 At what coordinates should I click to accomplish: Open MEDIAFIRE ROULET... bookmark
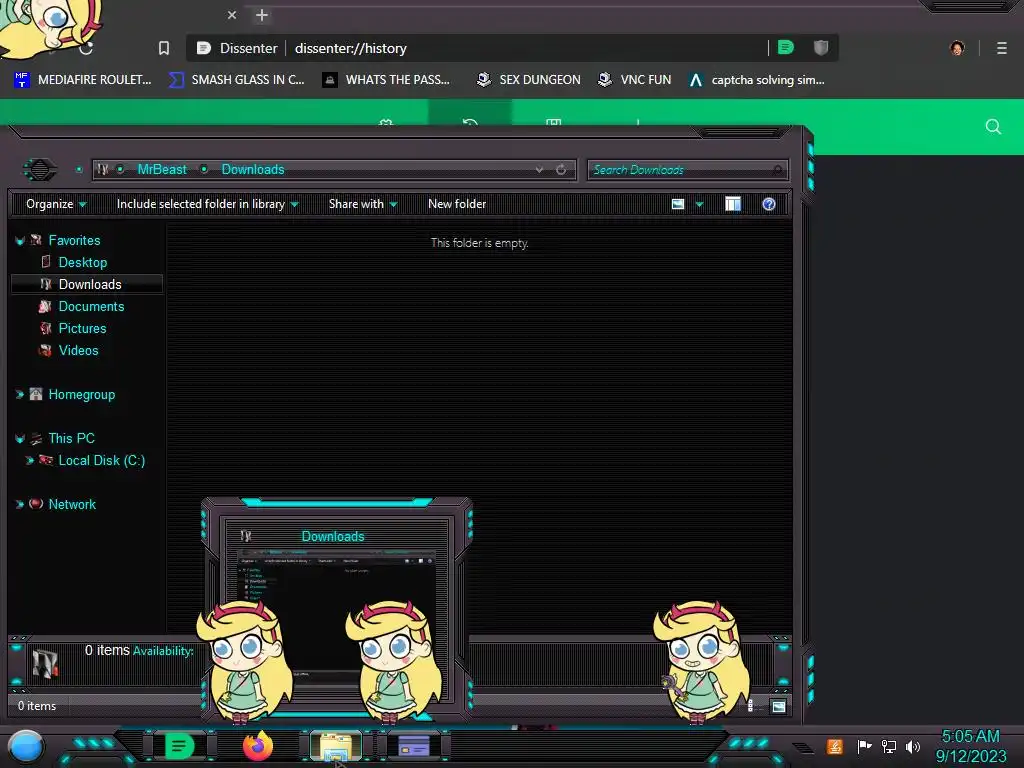83,80
